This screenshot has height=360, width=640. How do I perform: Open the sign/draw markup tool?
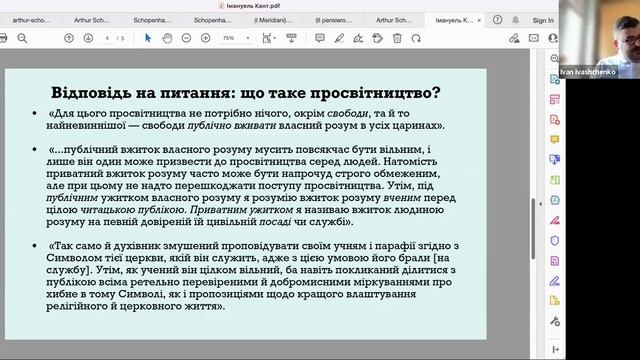pyautogui.click(x=358, y=38)
